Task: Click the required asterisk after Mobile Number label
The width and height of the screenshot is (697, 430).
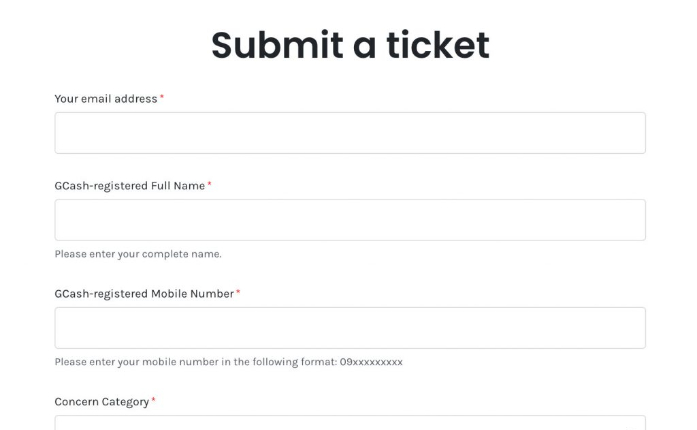Action: point(238,293)
